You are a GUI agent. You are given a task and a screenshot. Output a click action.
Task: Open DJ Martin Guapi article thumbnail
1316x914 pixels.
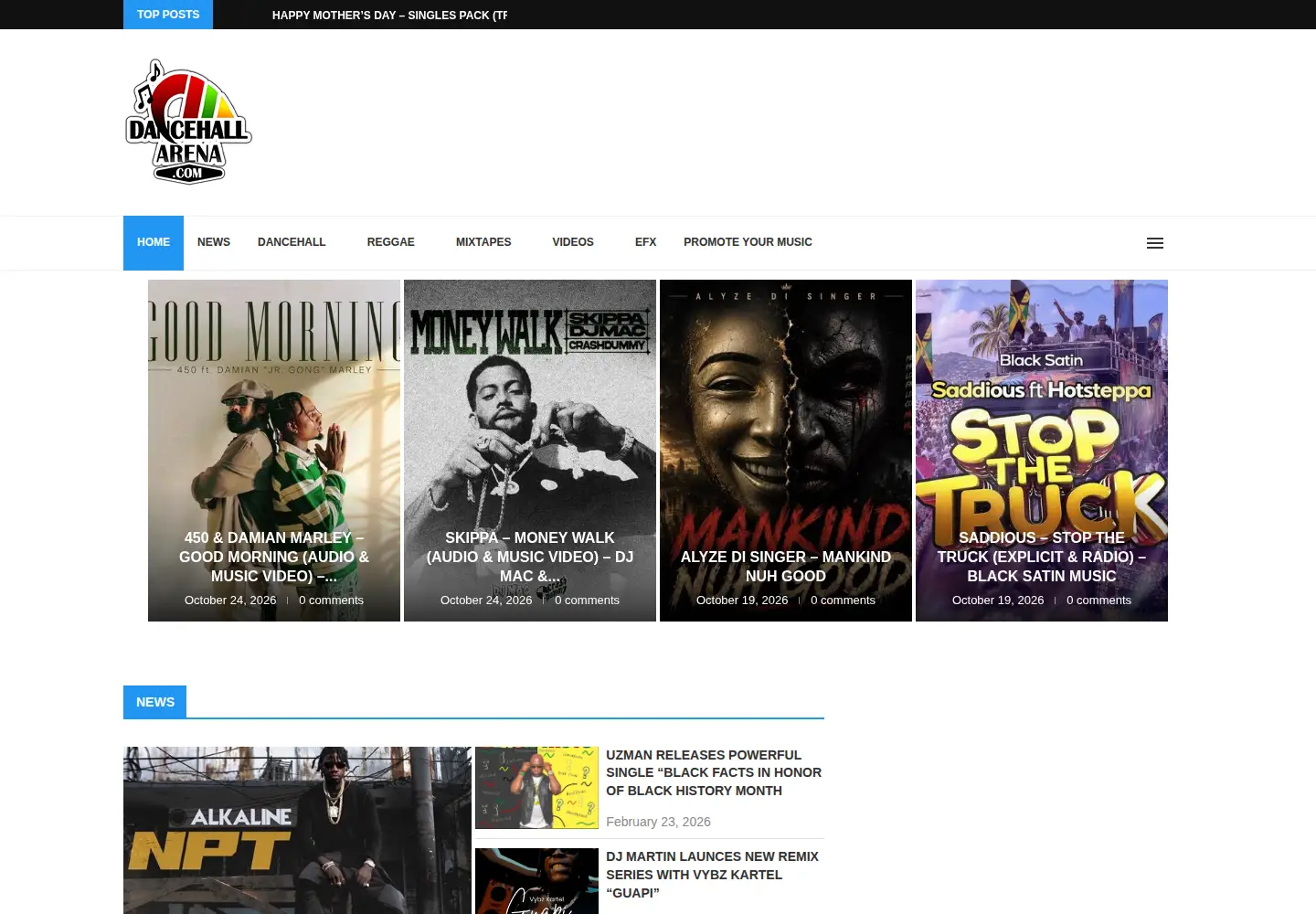pos(536,881)
